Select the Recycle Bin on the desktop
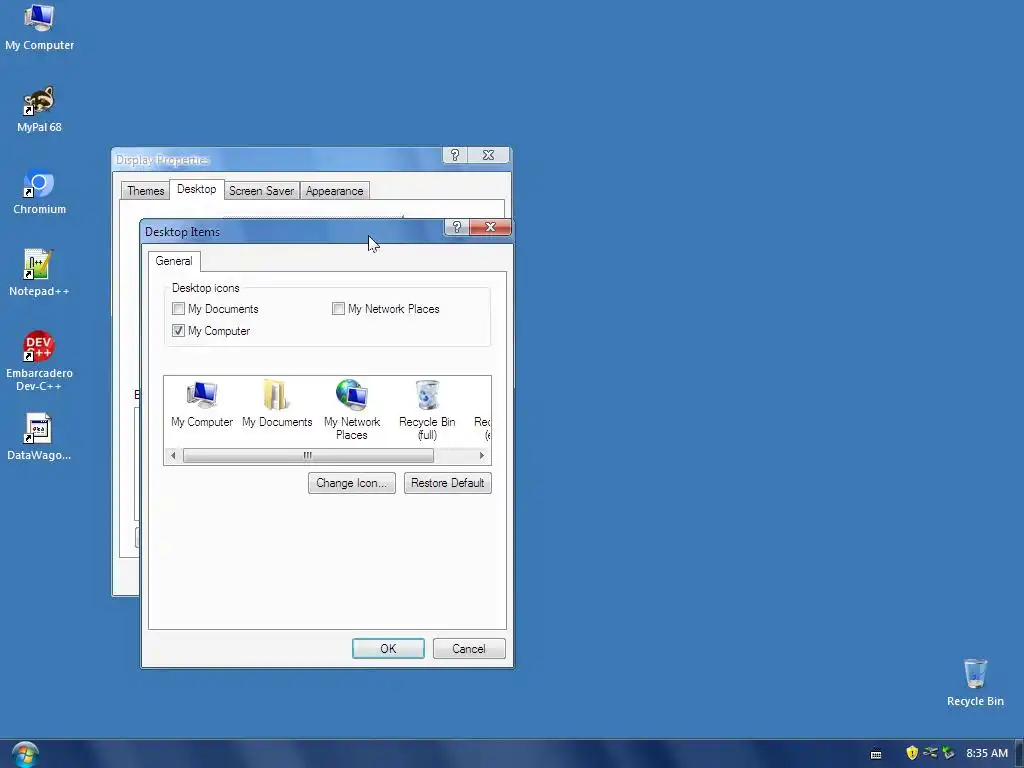The image size is (1024, 768). (x=975, y=682)
